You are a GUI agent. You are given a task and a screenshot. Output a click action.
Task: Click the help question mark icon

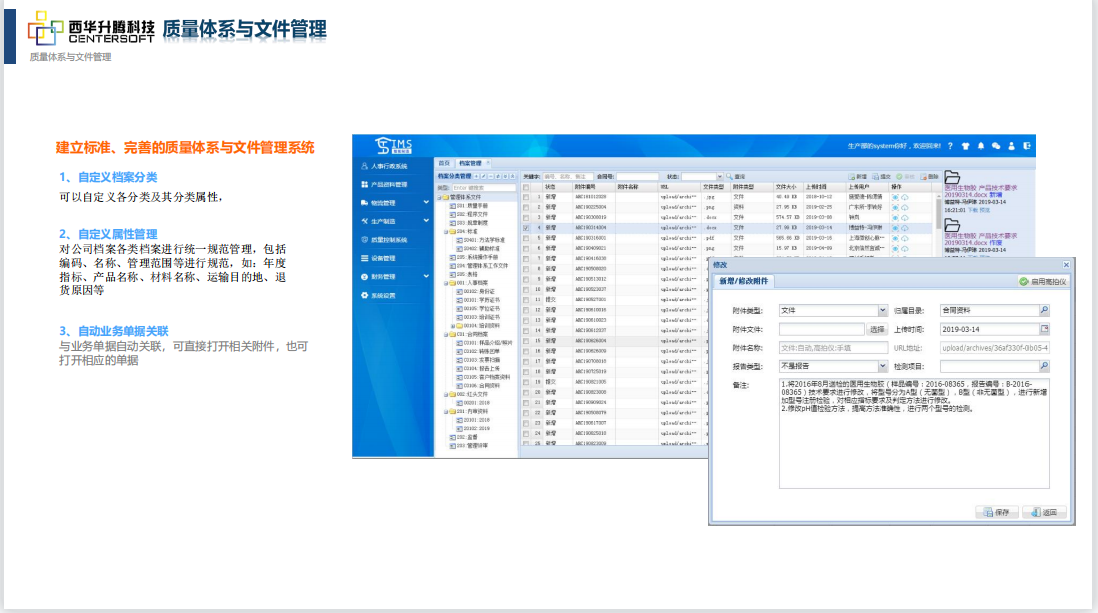pyautogui.click(x=950, y=146)
